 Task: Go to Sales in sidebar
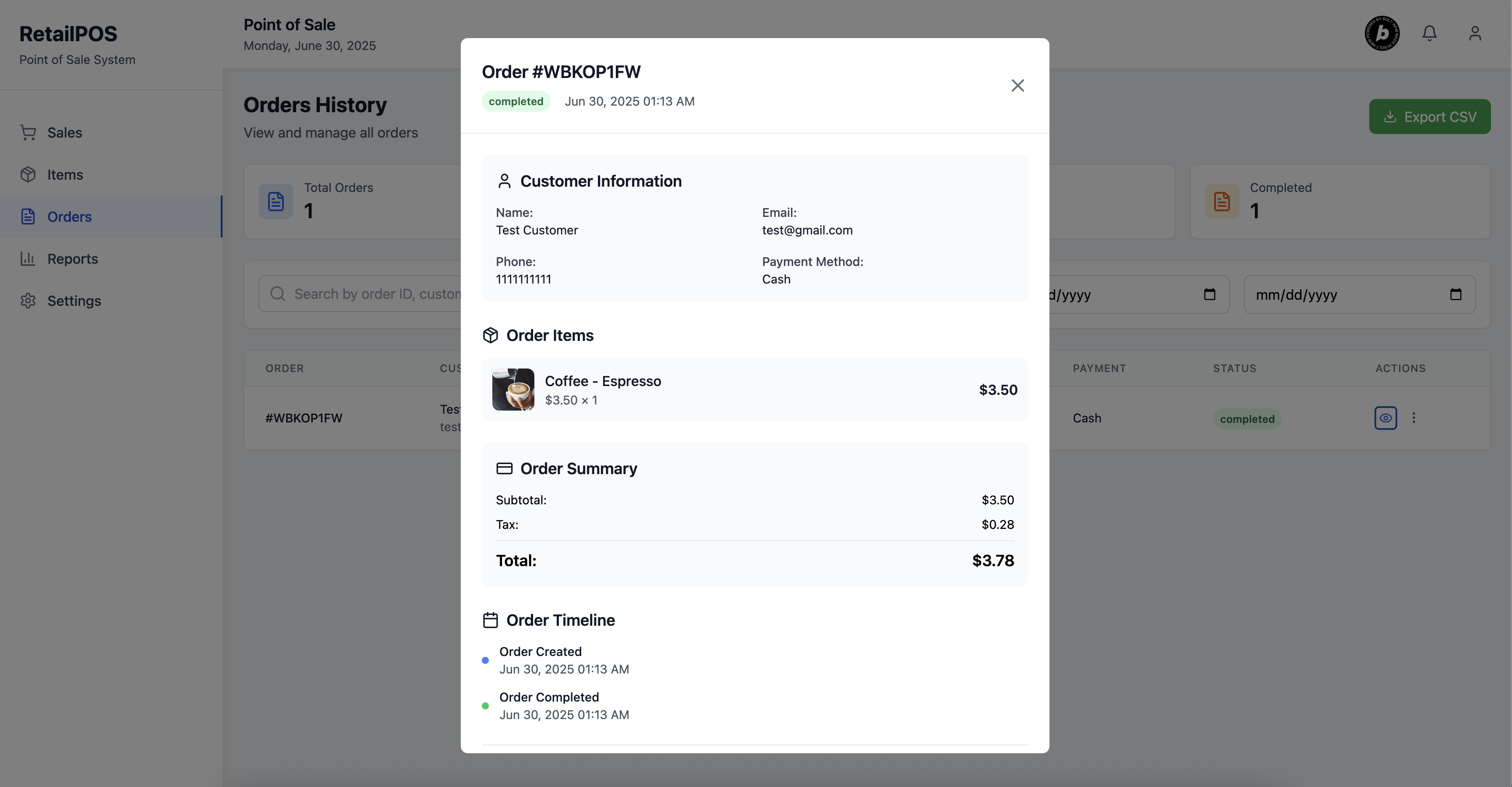tap(64, 133)
